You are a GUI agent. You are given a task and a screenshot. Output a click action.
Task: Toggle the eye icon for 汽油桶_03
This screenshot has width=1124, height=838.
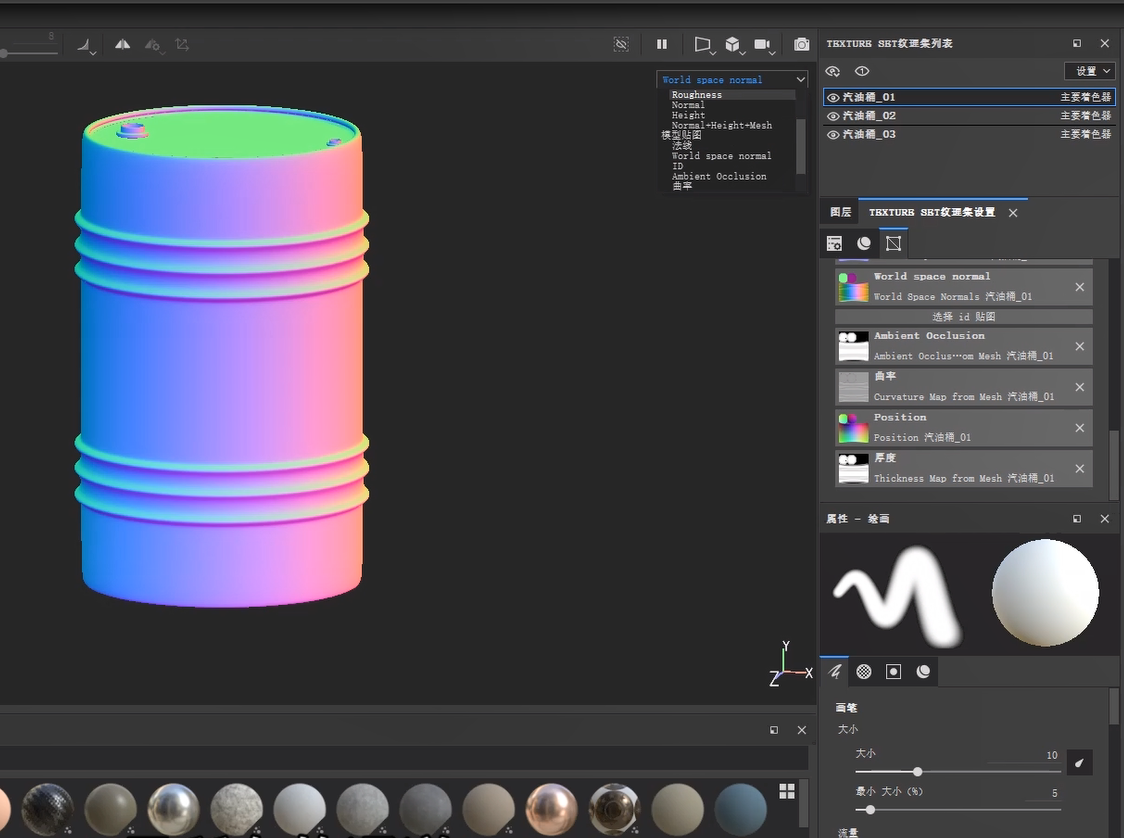coord(833,134)
